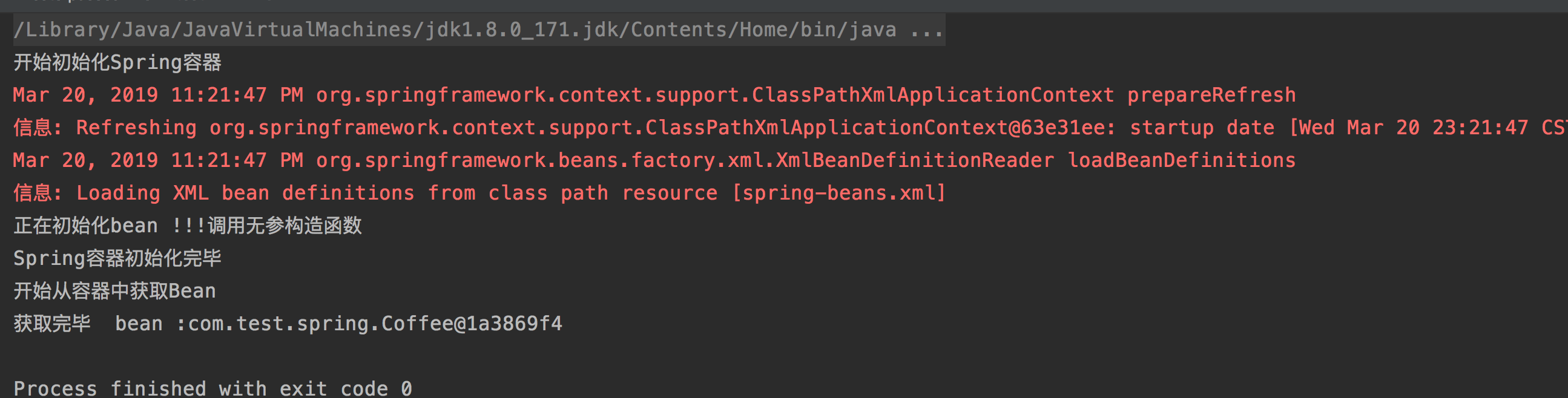Click the '信息: Refreshing' log line

tap(105, 128)
